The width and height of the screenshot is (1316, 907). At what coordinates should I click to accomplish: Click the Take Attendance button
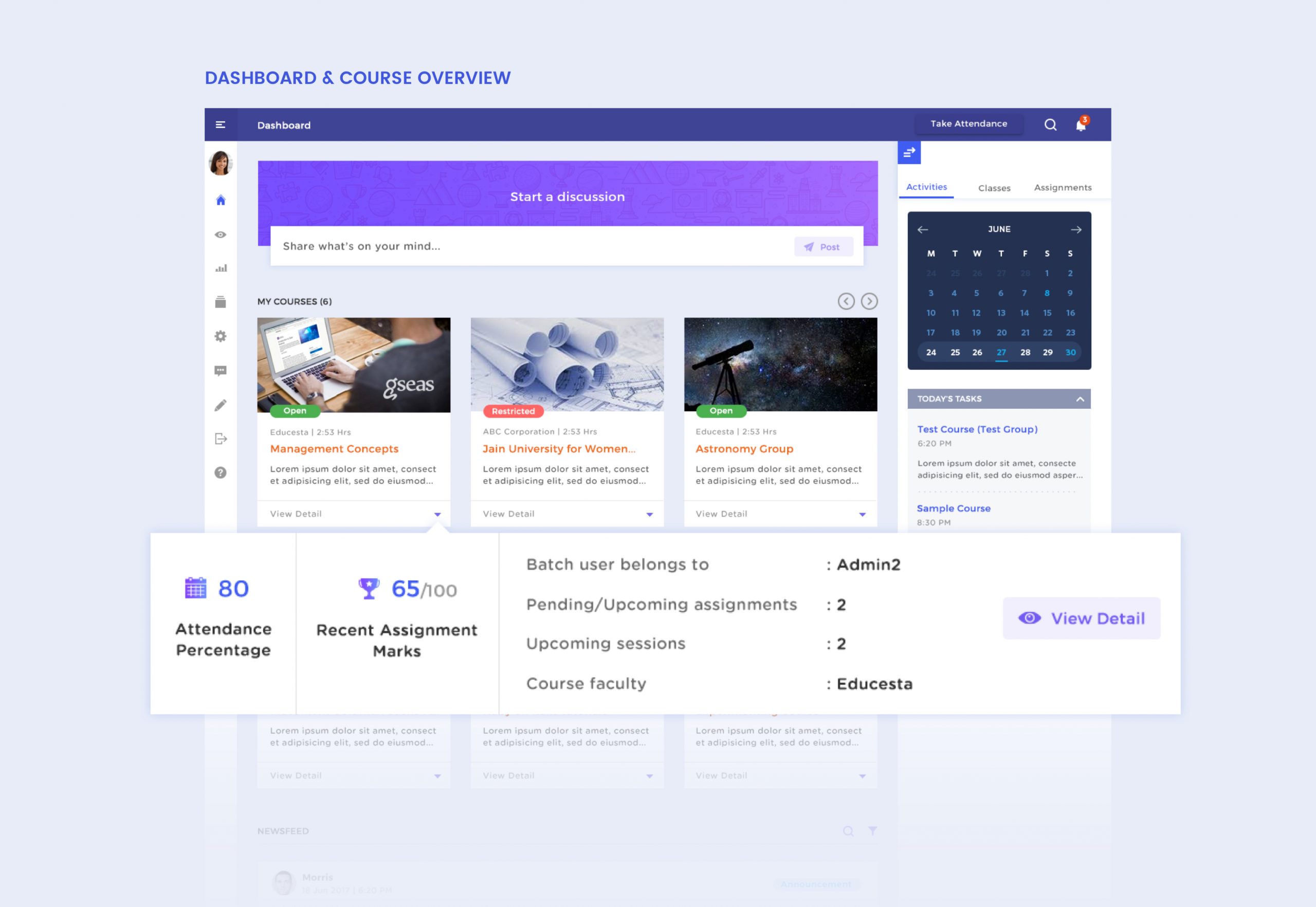point(969,124)
